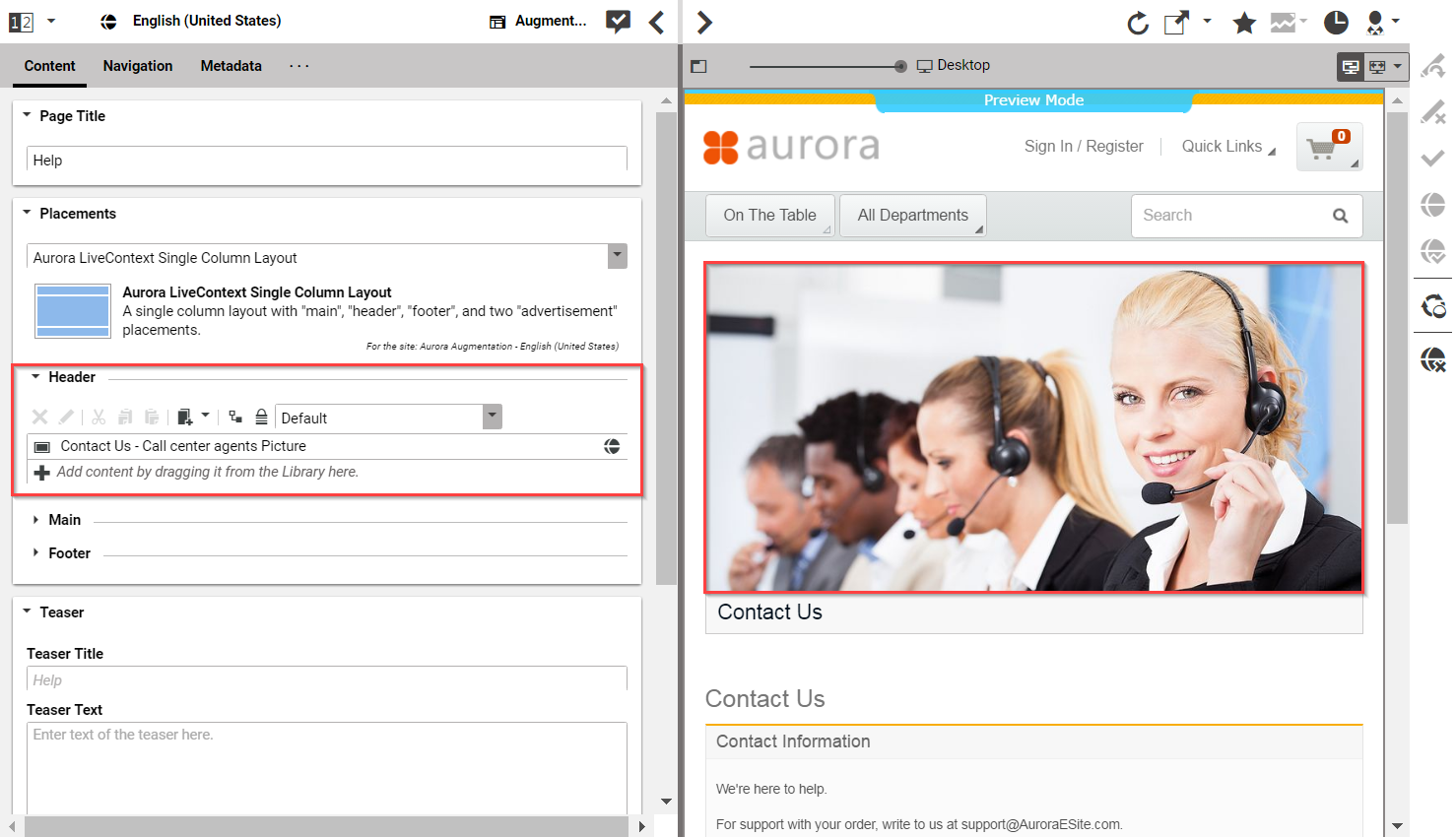Open the Default layout variant dropdown
This screenshot has height=837, width=1456.
pyautogui.click(x=491, y=417)
